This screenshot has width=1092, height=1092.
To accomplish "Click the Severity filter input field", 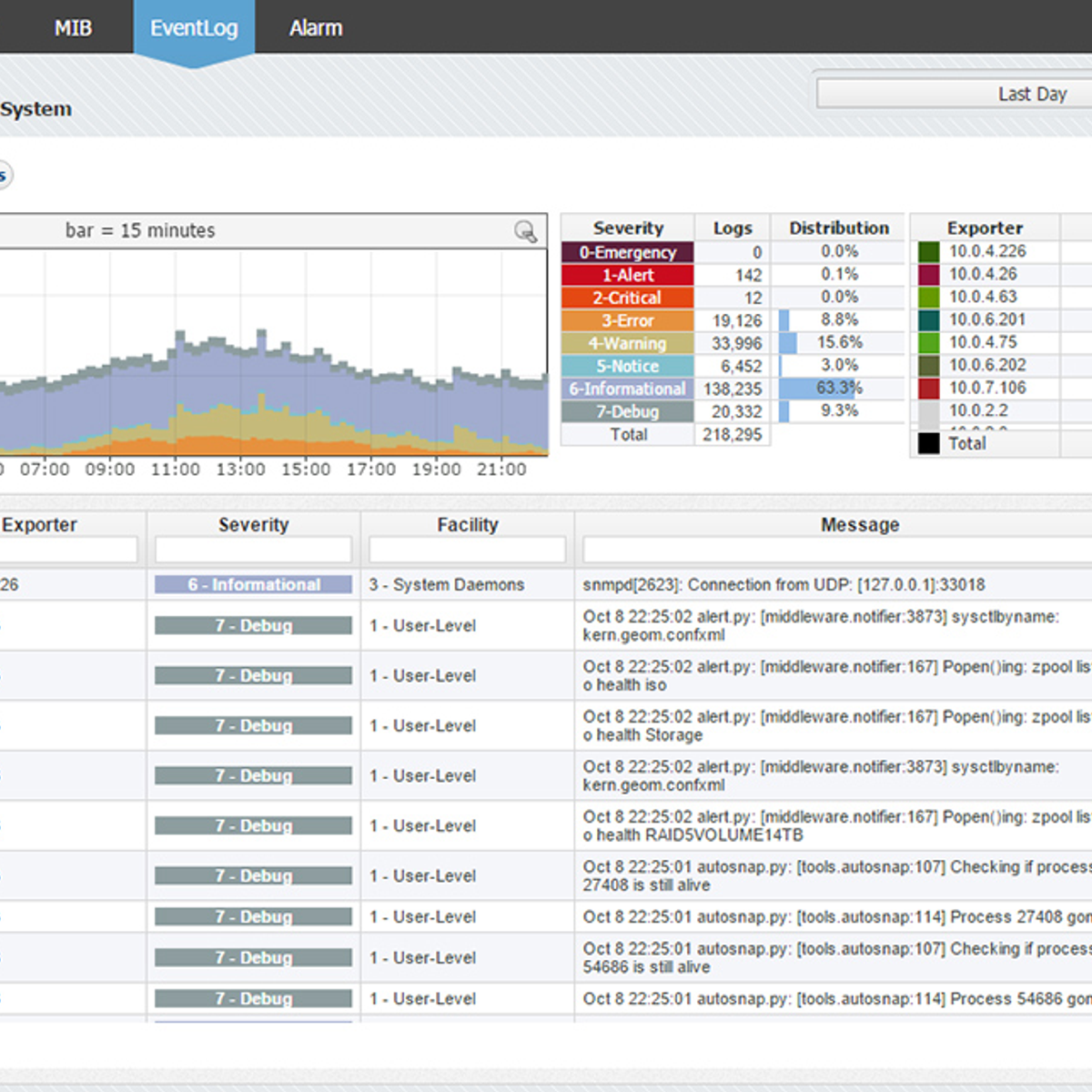I will [x=253, y=550].
